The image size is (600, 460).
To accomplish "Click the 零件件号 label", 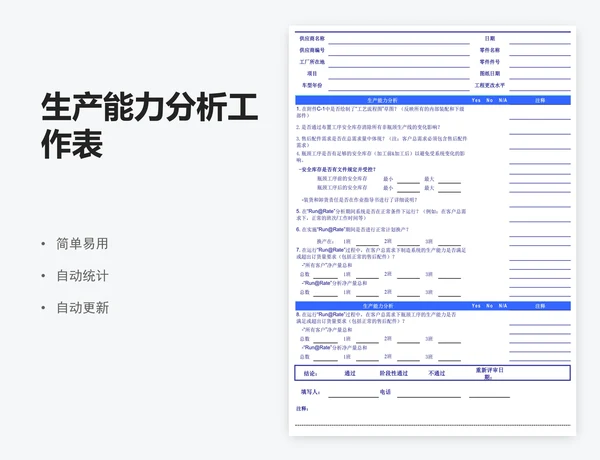I will tap(489, 62).
